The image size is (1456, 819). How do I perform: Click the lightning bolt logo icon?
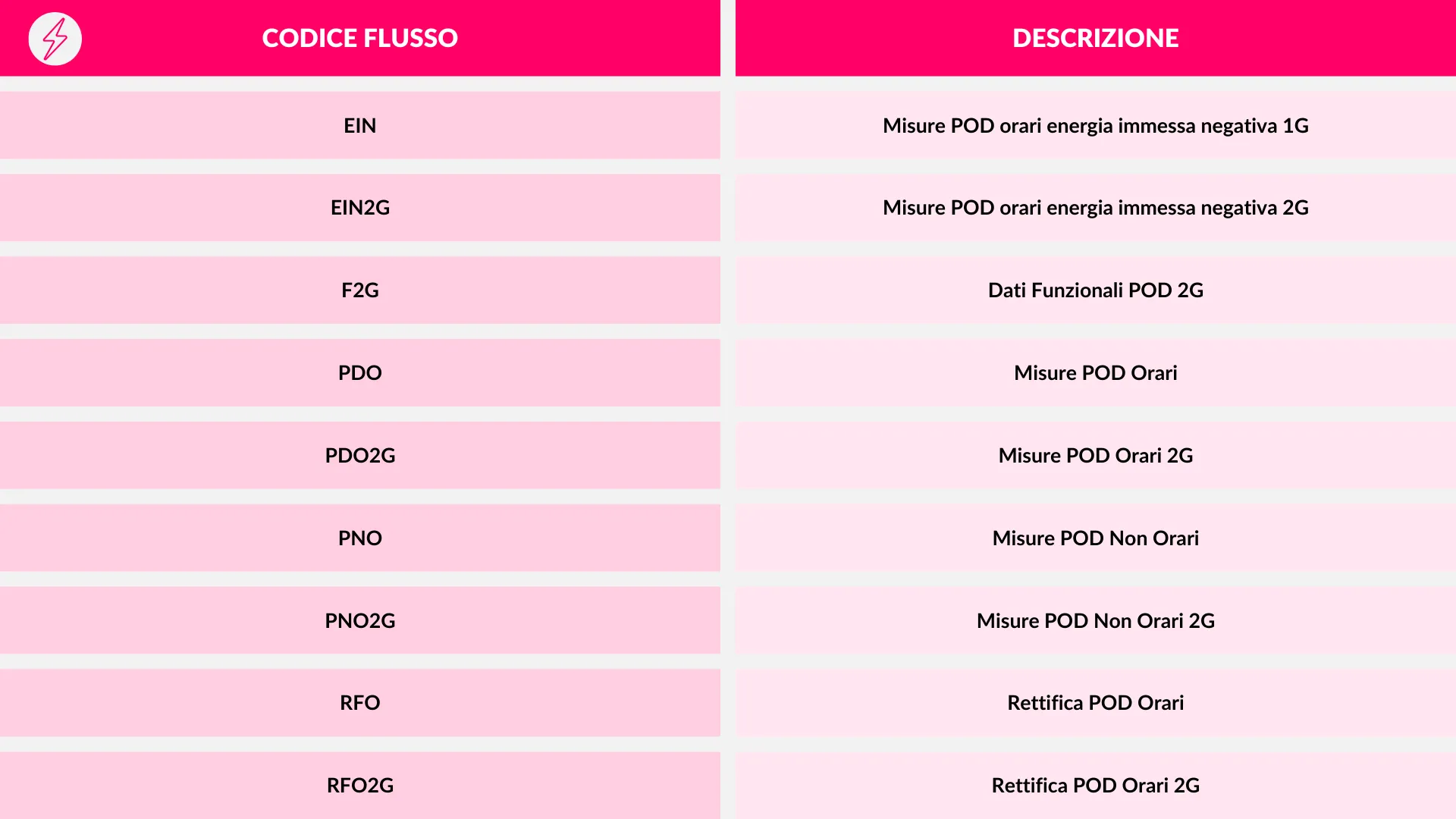point(55,39)
